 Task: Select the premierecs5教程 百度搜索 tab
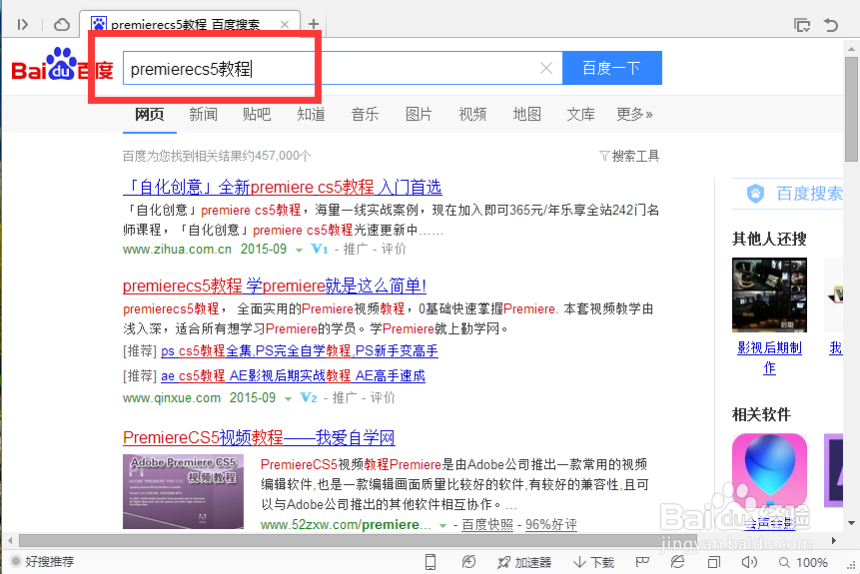[190, 24]
